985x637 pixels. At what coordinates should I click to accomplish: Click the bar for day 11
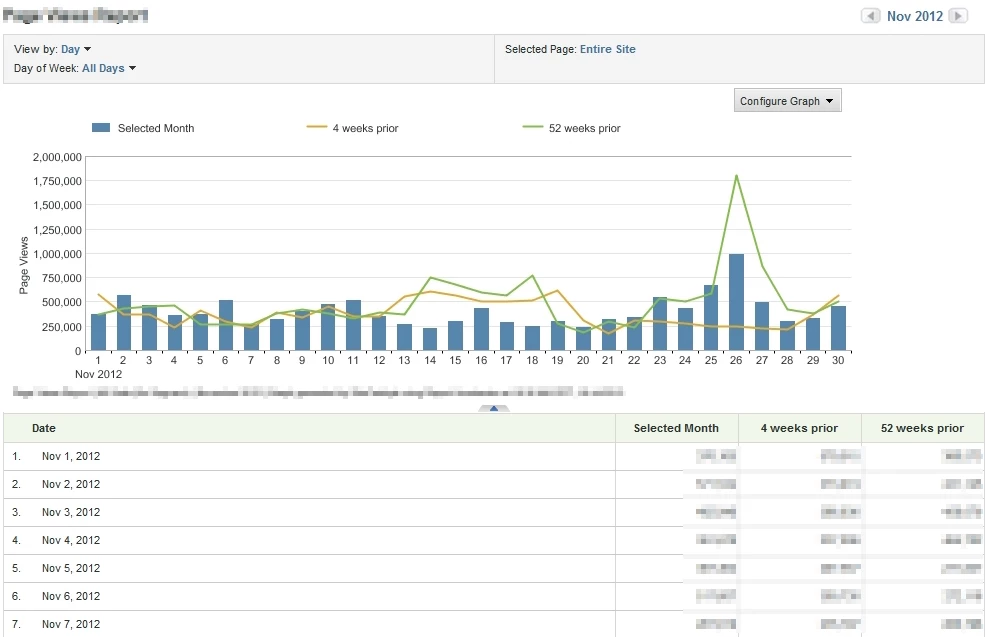(354, 325)
